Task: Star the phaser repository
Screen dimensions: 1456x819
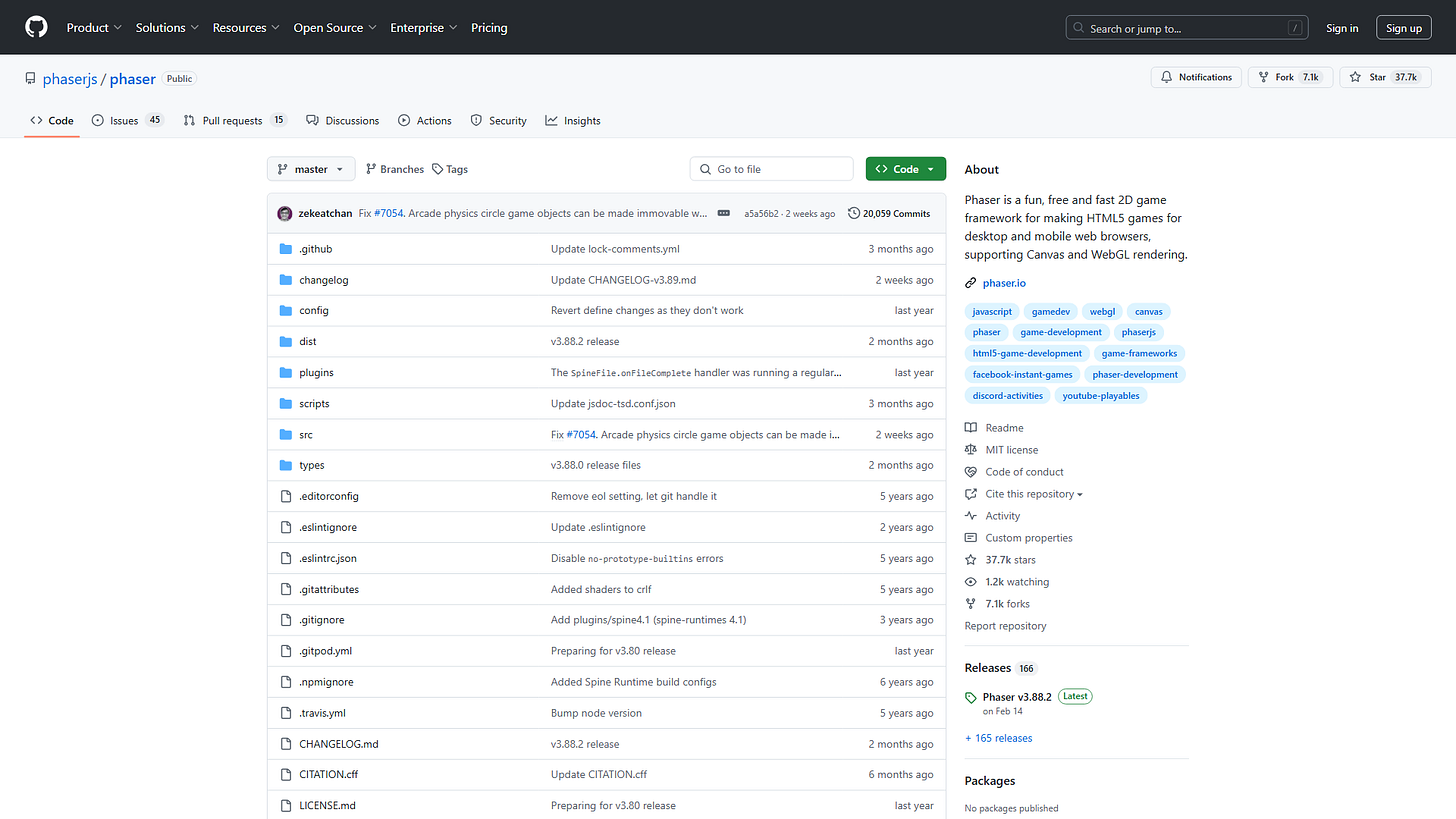Action: pyautogui.click(x=1385, y=77)
